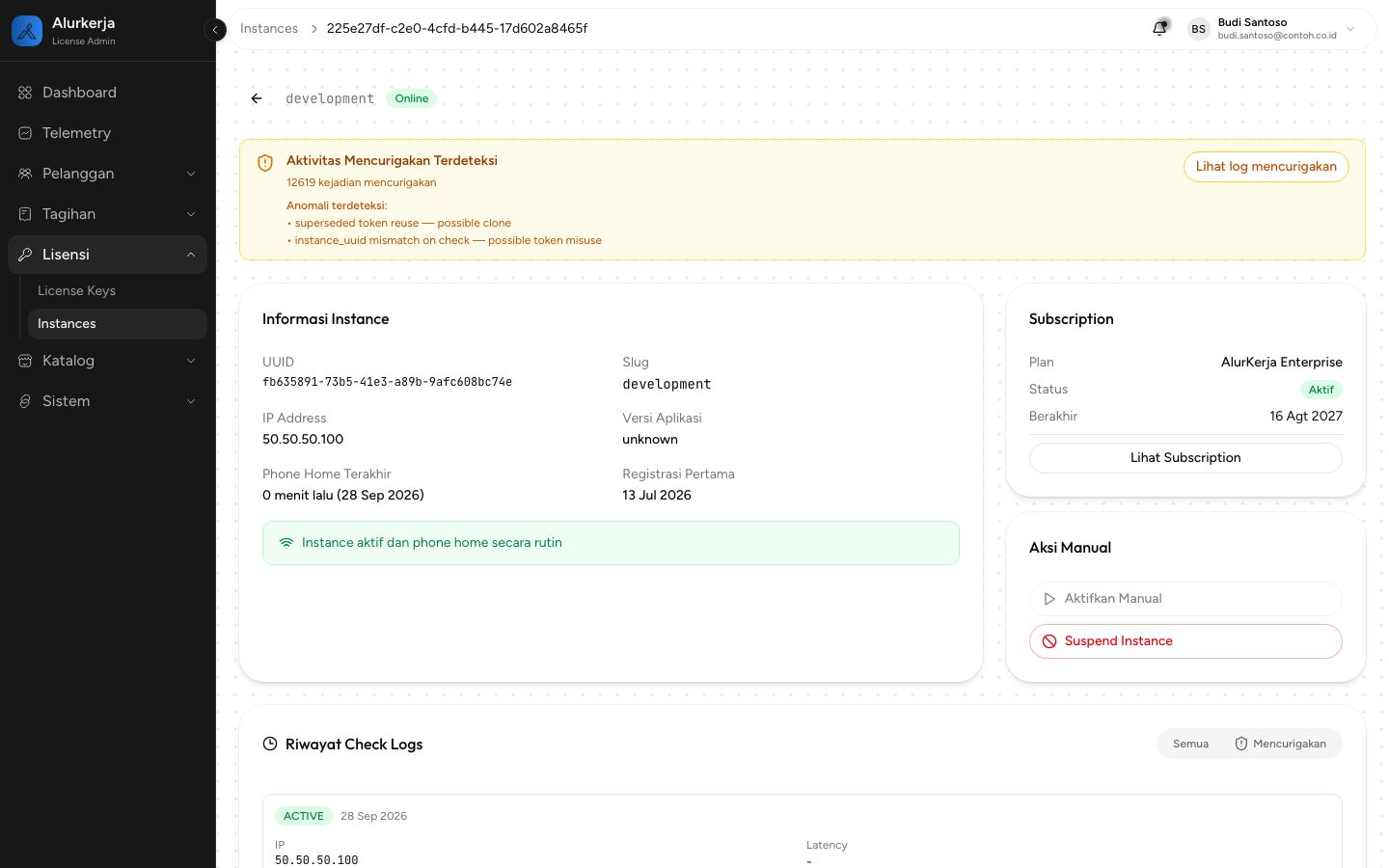This screenshot has height=868, width=1389.
Task: Click the AlurKerja Enterprise plan text
Action: pos(1282,363)
